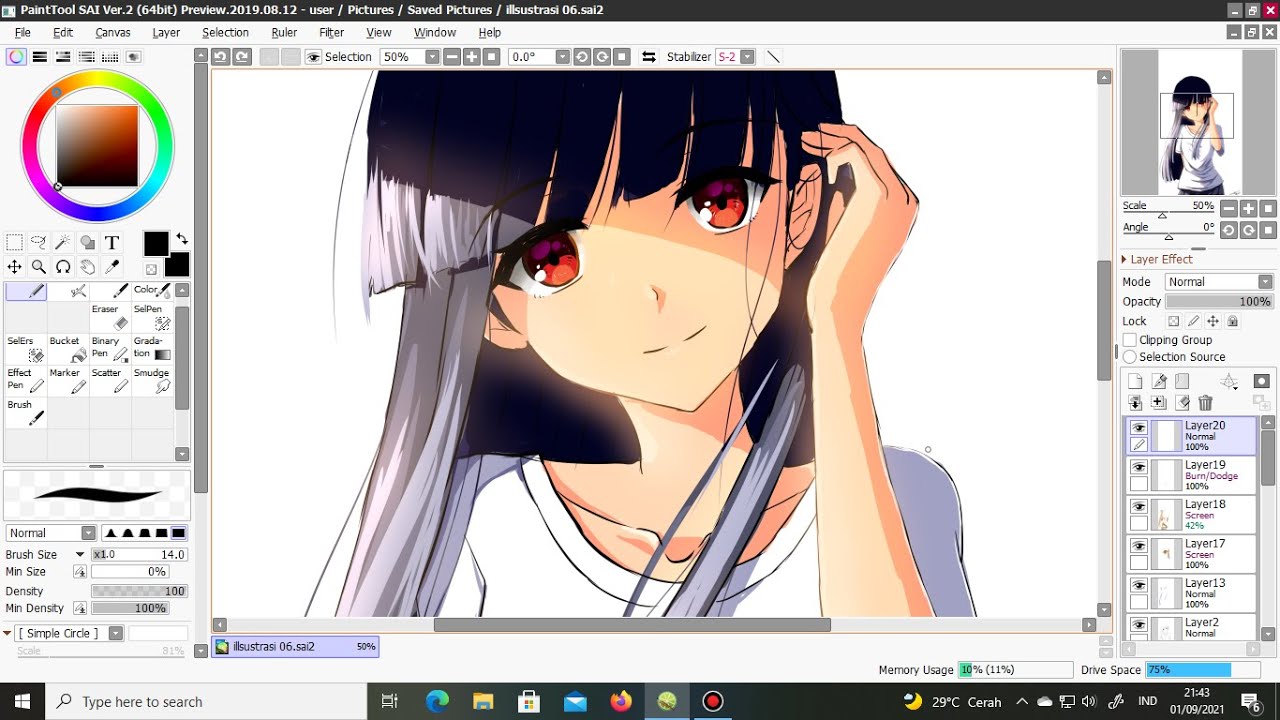The width and height of the screenshot is (1280, 720).
Task: Select the rectangular Selection tool
Action: point(15,242)
